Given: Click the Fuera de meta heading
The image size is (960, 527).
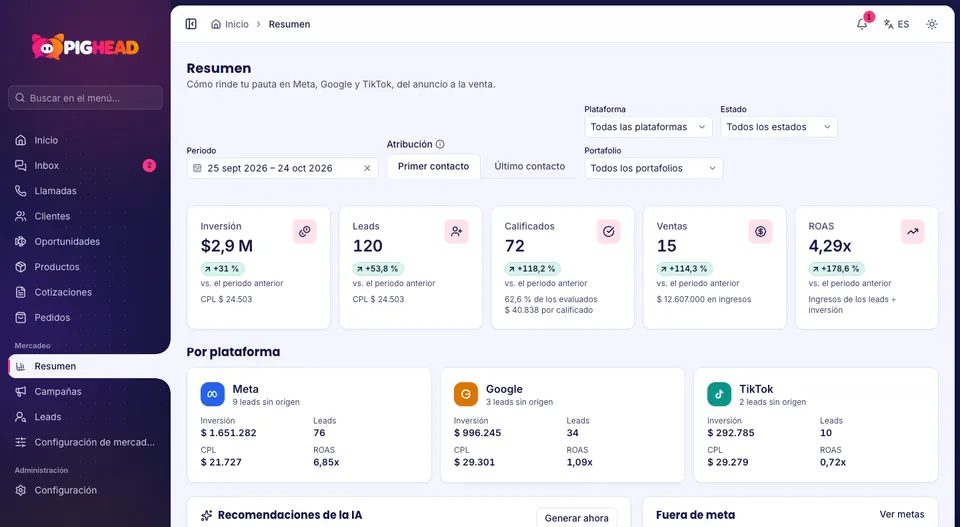Looking at the screenshot, I should click(x=695, y=515).
